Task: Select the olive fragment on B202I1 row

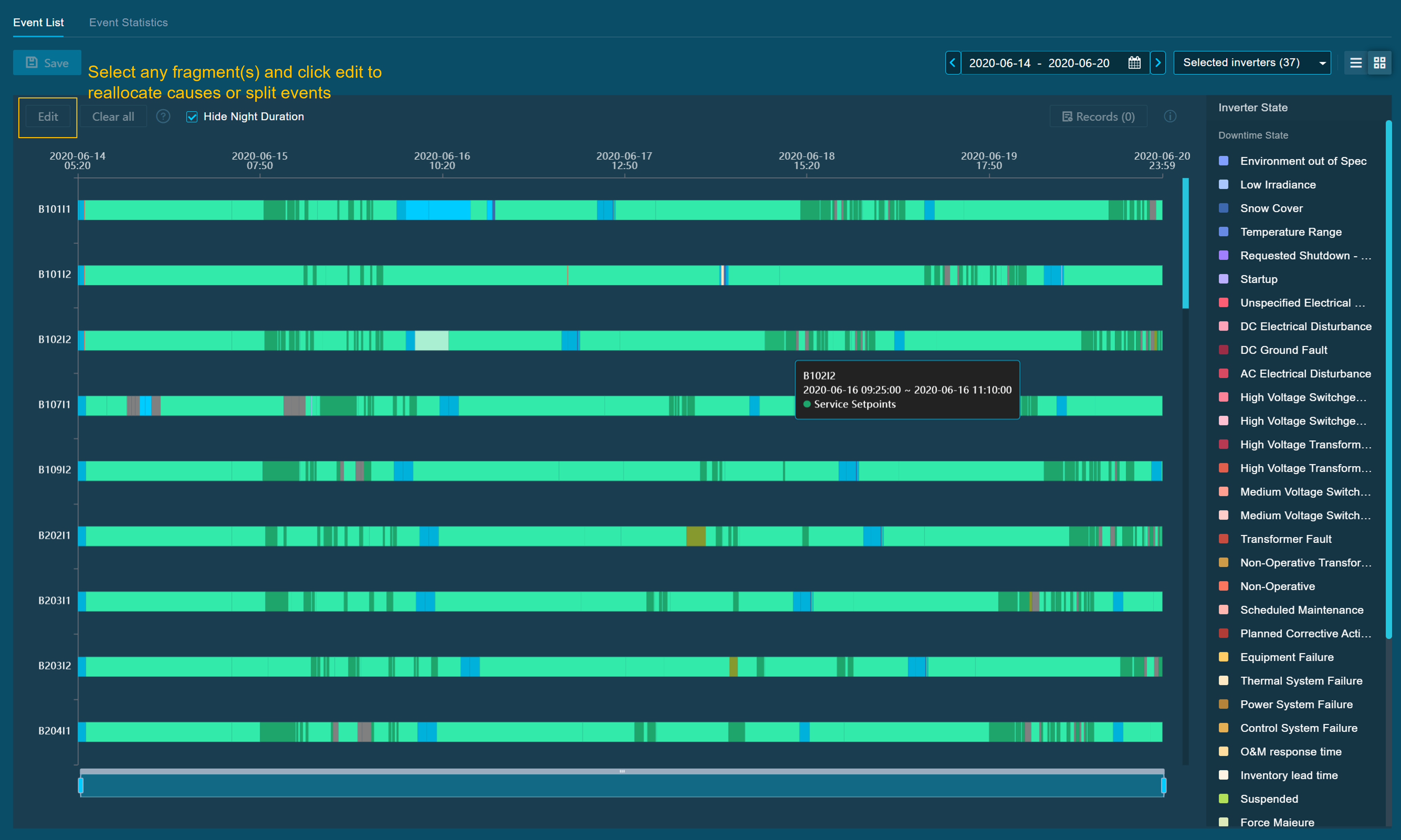Action: pos(696,536)
